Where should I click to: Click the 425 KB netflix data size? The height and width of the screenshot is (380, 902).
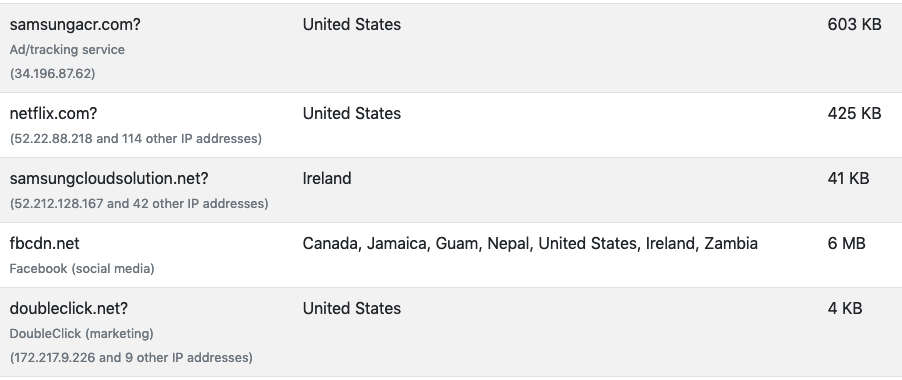pyautogui.click(x=854, y=114)
